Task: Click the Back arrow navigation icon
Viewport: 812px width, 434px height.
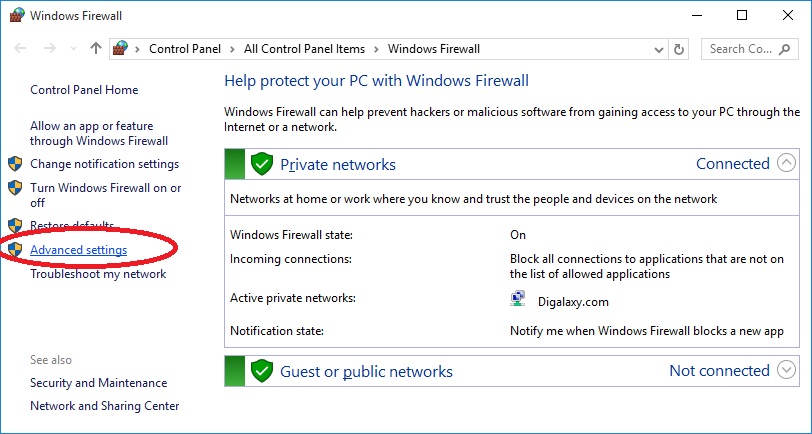Action: [x=21, y=48]
